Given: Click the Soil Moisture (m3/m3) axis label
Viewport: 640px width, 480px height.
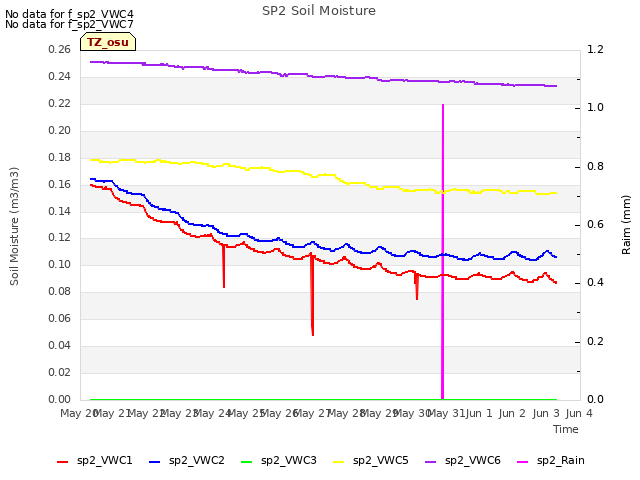Looking at the screenshot, I should (x=14, y=226).
